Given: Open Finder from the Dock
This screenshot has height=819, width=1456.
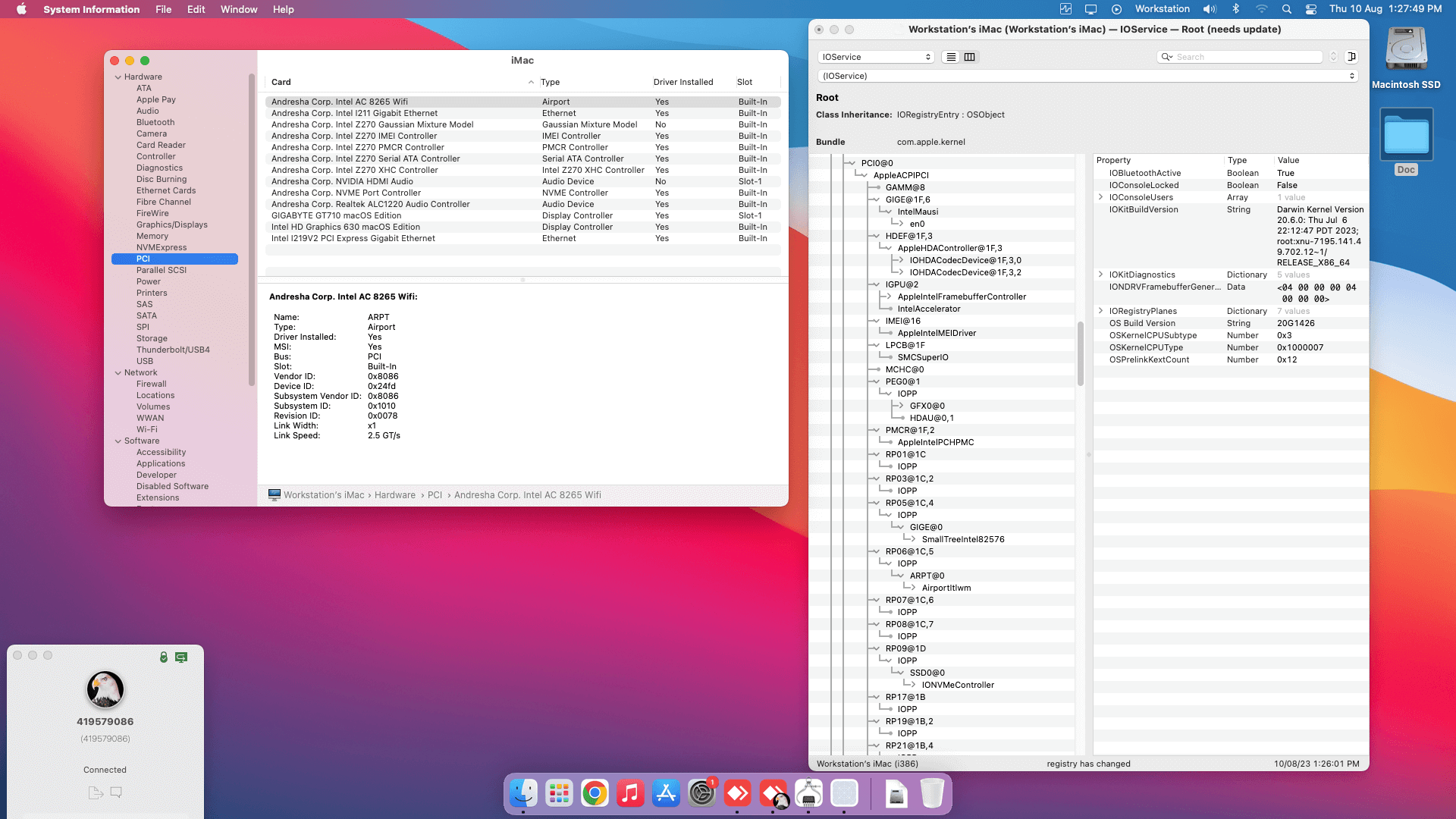Looking at the screenshot, I should click(523, 793).
